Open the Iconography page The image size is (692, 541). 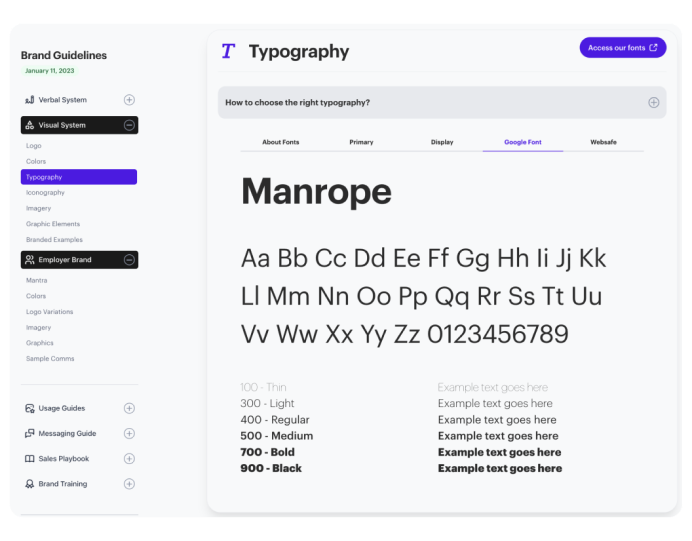pyautogui.click(x=45, y=192)
